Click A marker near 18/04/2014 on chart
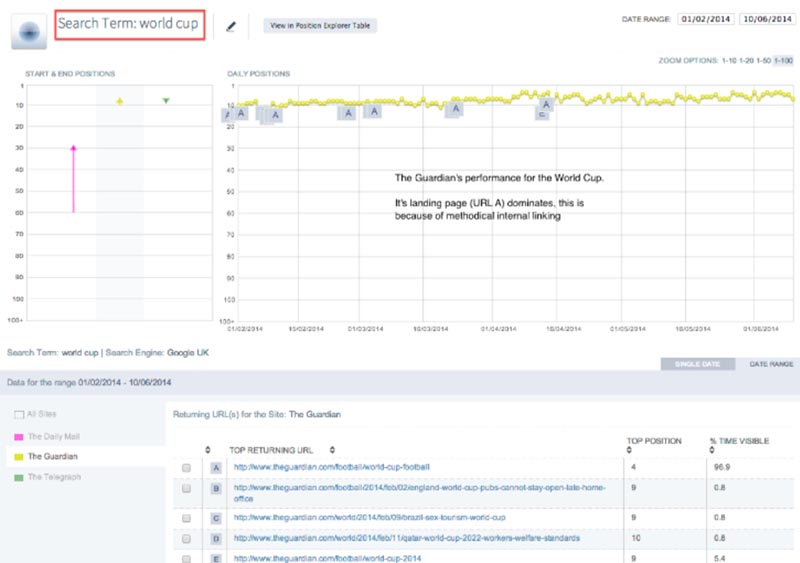The image size is (800, 563). (546, 104)
